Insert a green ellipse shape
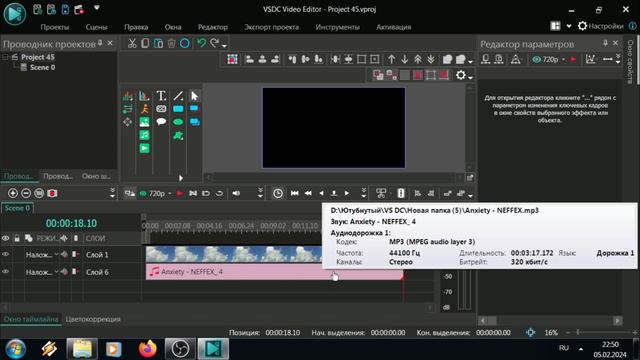Image resolution: width=640 pixels, height=360 pixels. [178, 122]
